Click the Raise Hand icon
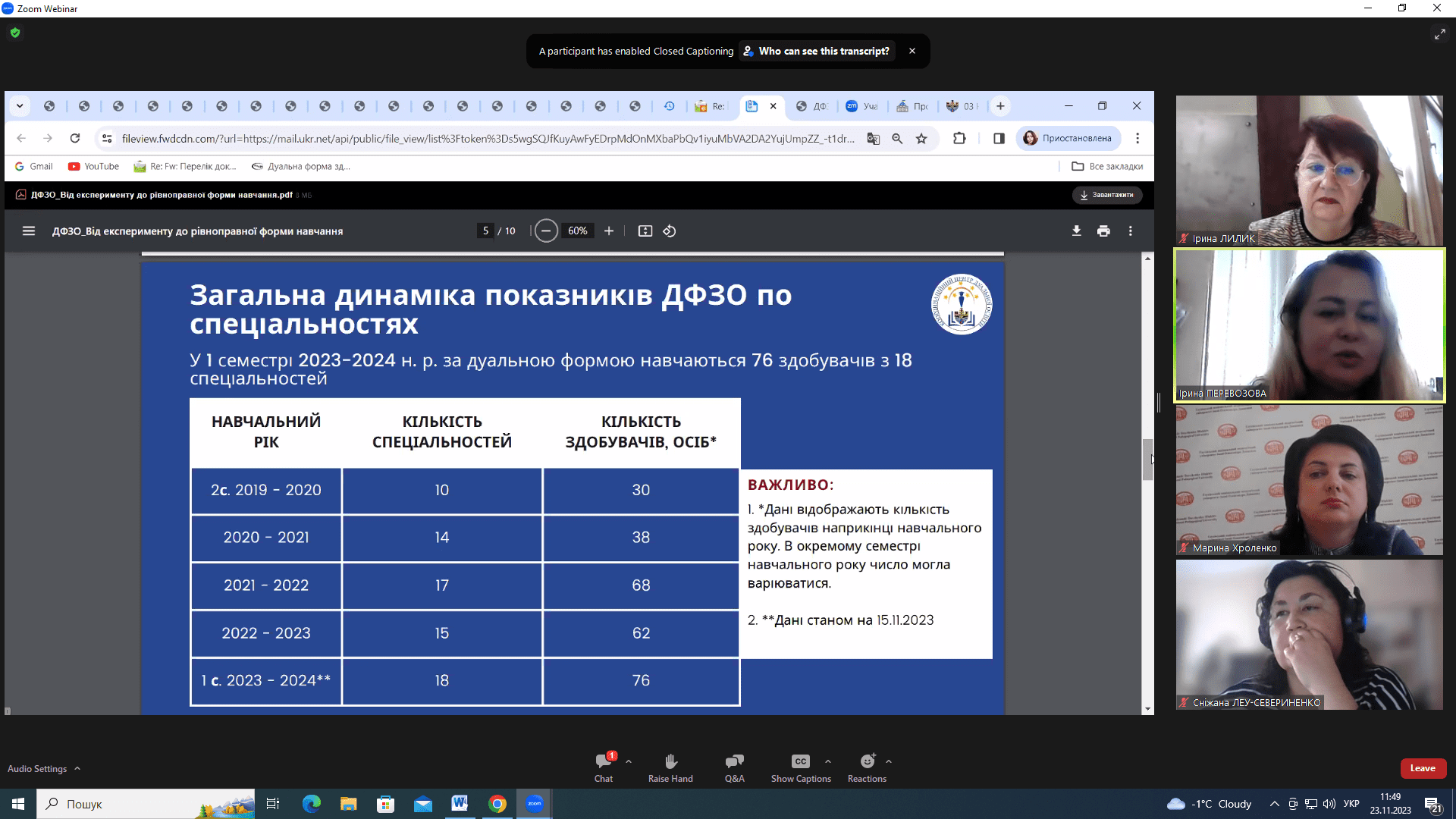The image size is (1456, 819). point(670,762)
